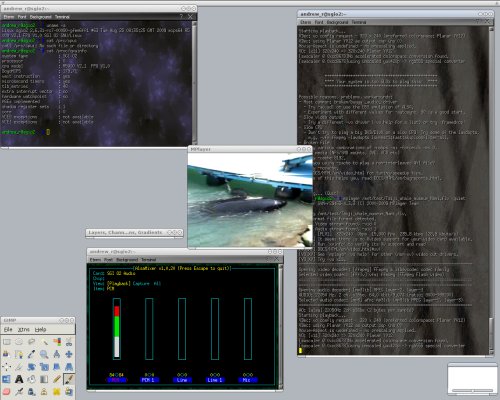
Task: Open the GIMP File menu
Action: point(8,329)
